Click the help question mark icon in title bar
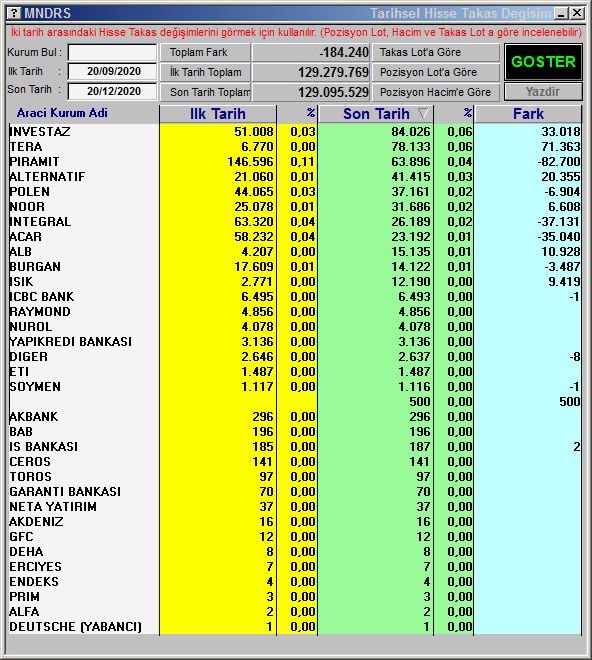Screen dimensions: 592x660 [x=14, y=13]
